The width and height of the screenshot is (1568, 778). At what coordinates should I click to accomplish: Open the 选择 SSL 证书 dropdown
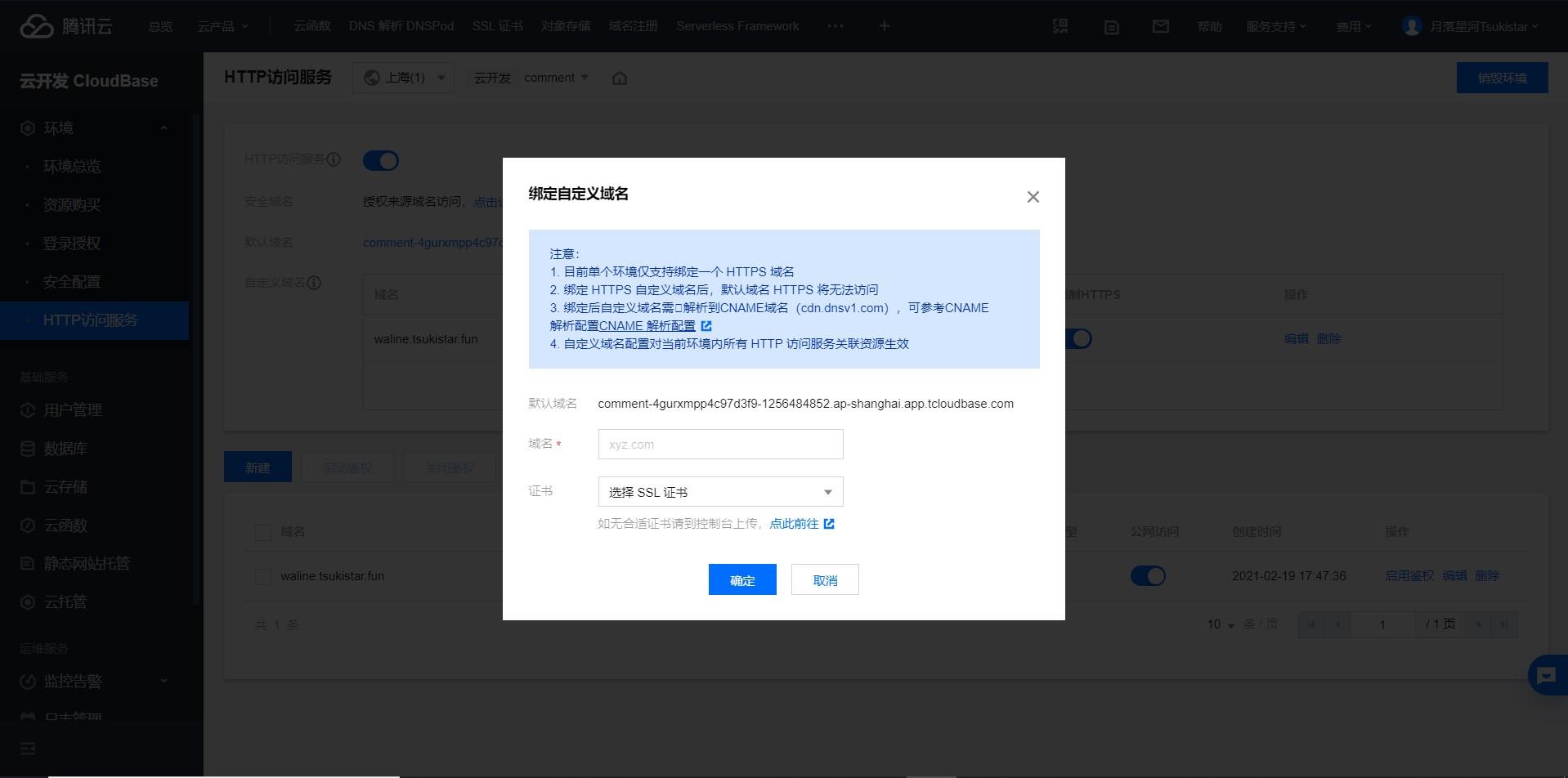tap(720, 492)
